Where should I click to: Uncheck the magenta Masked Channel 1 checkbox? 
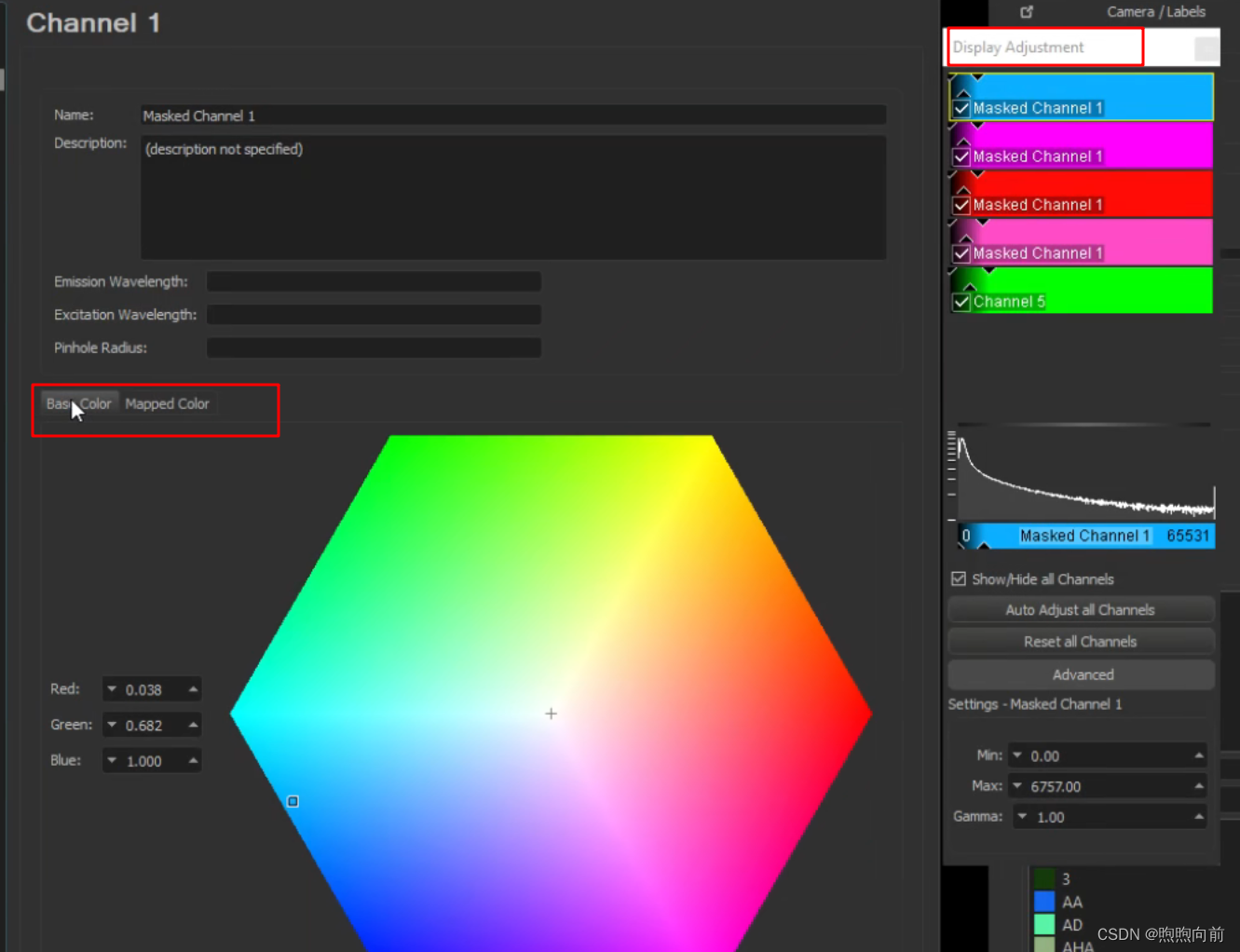coord(961,156)
